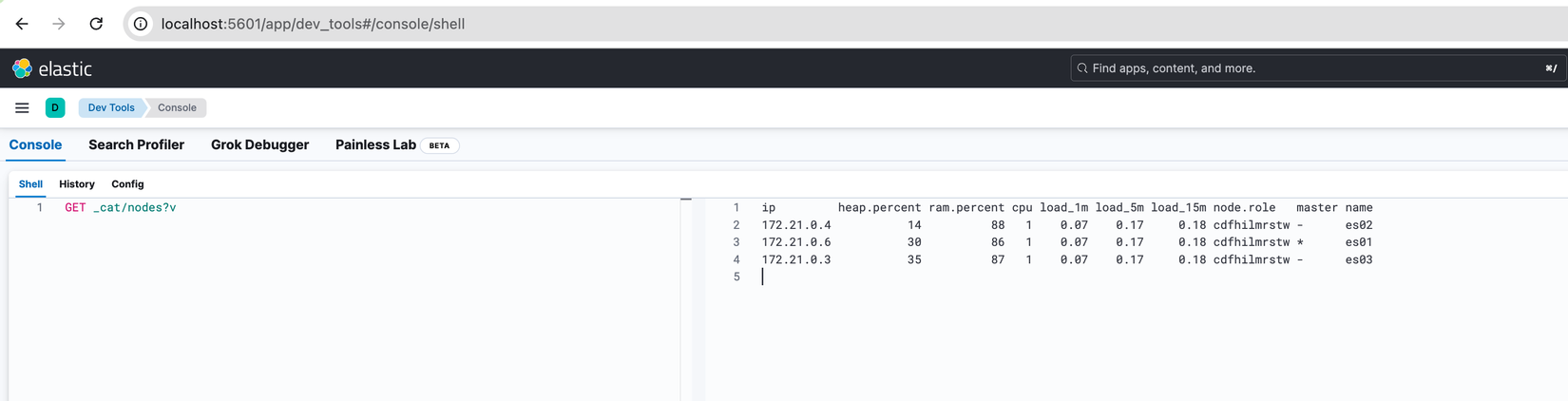Switch to the Search Profiler tab

click(x=136, y=145)
